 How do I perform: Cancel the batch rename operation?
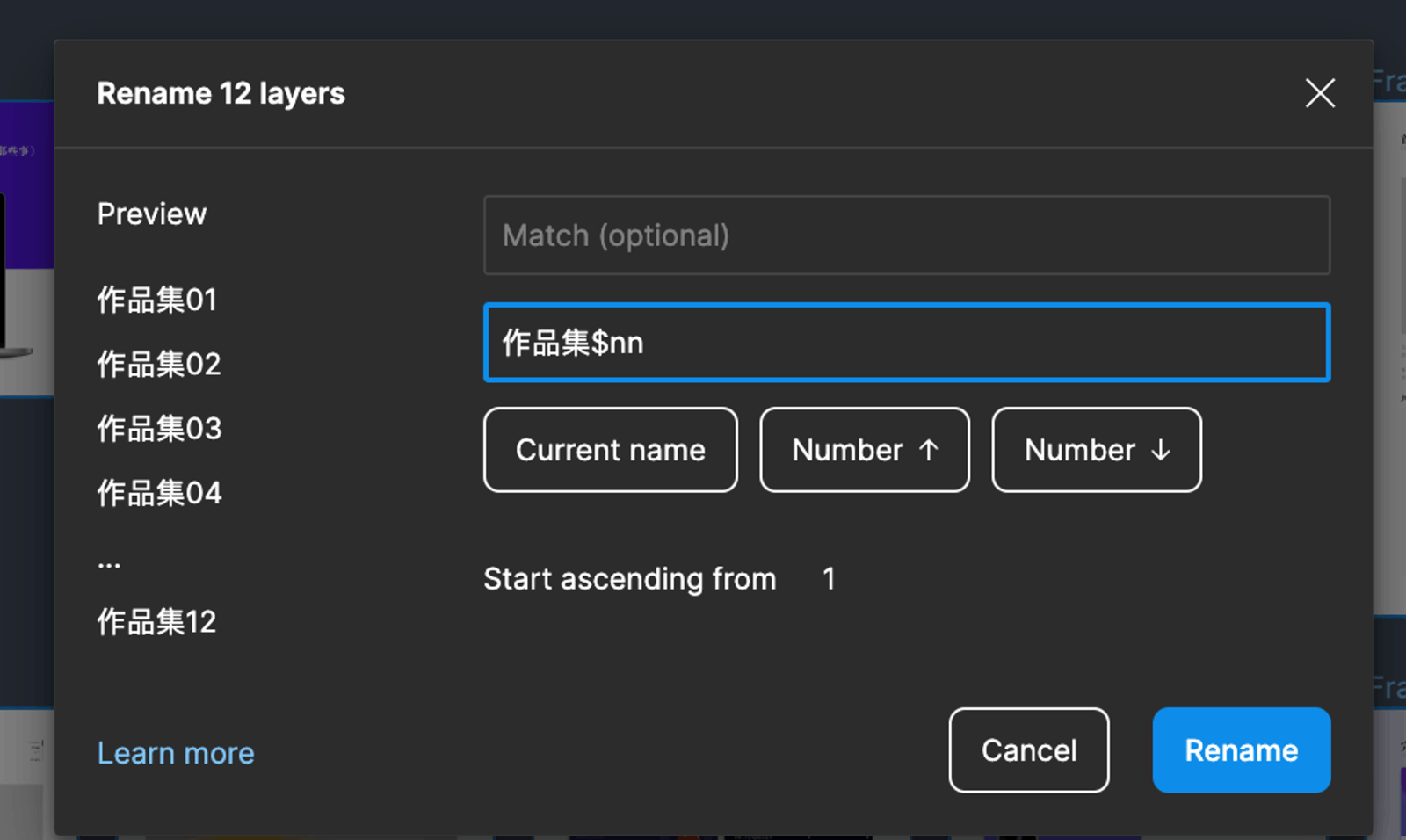point(1028,750)
